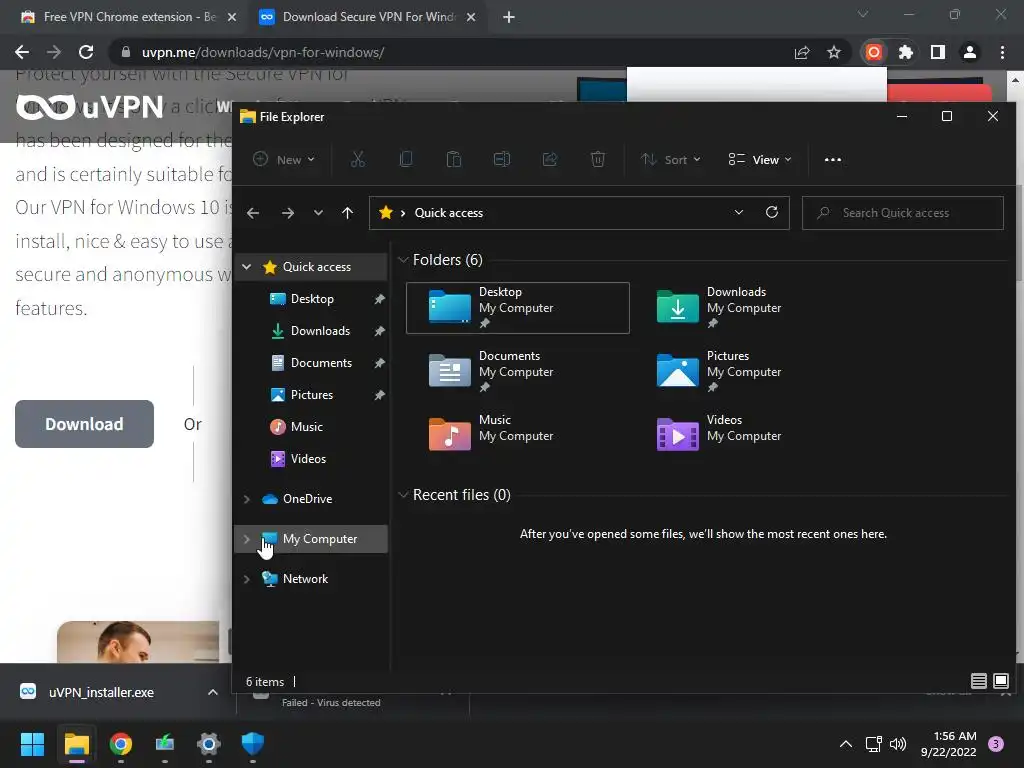
Task: Bookmark this page with the star icon
Action: click(834, 52)
